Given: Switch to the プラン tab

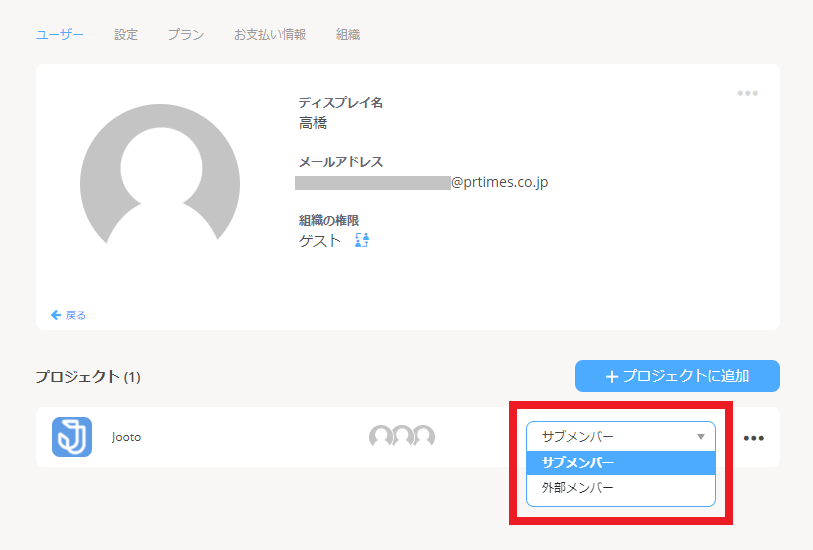Looking at the screenshot, I should (x=186, y=35).
